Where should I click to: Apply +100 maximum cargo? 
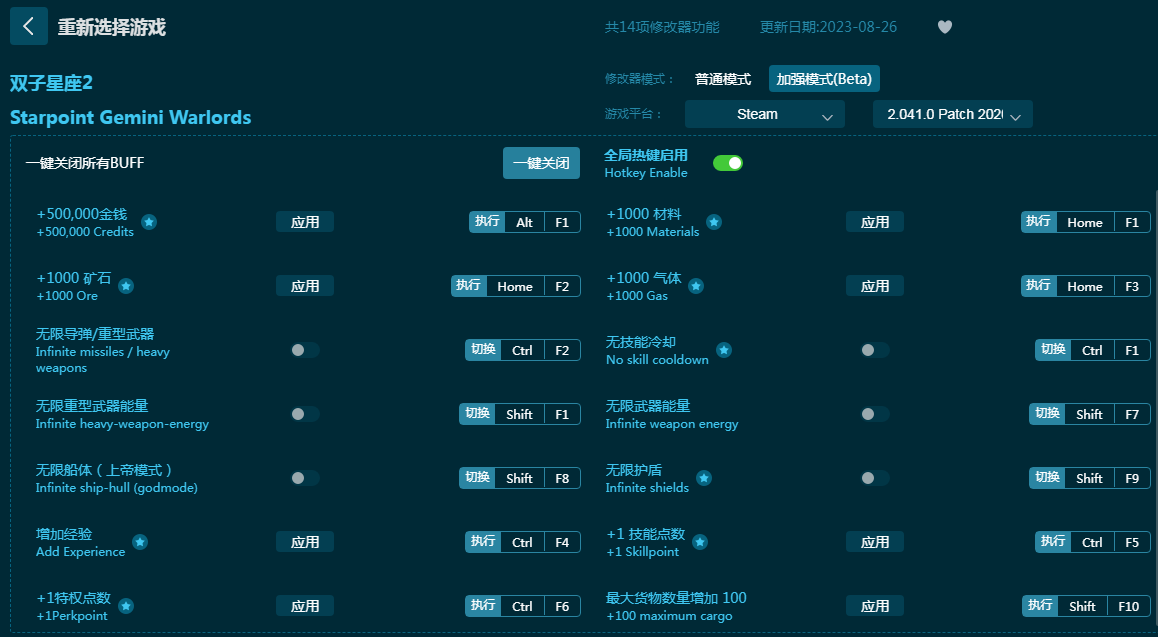875,607
